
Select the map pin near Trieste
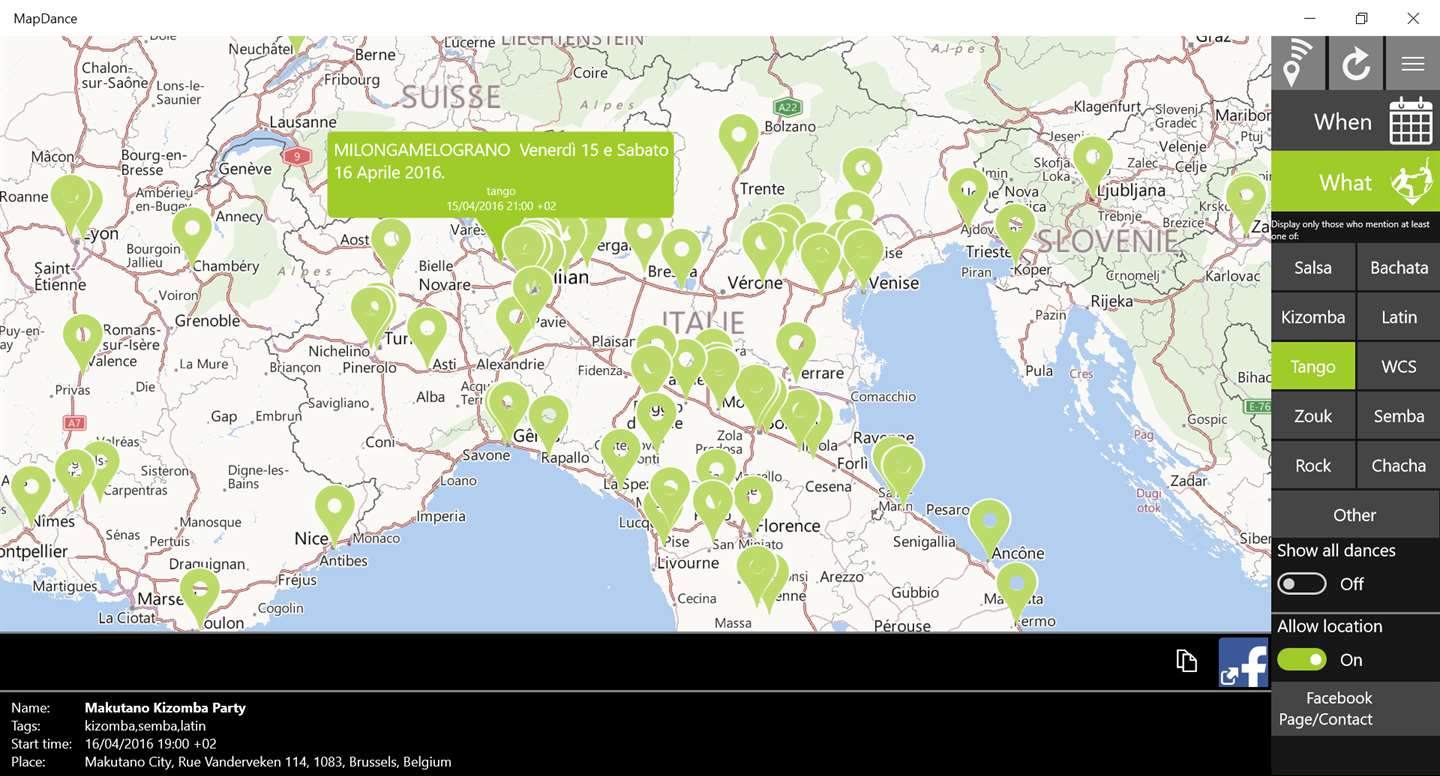1015,228
